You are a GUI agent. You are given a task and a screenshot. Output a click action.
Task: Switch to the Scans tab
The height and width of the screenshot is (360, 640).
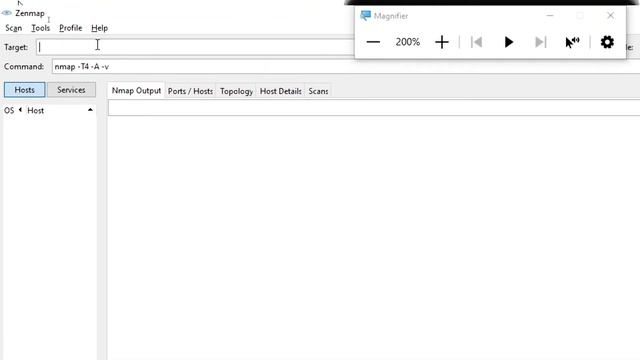[318, 91]
